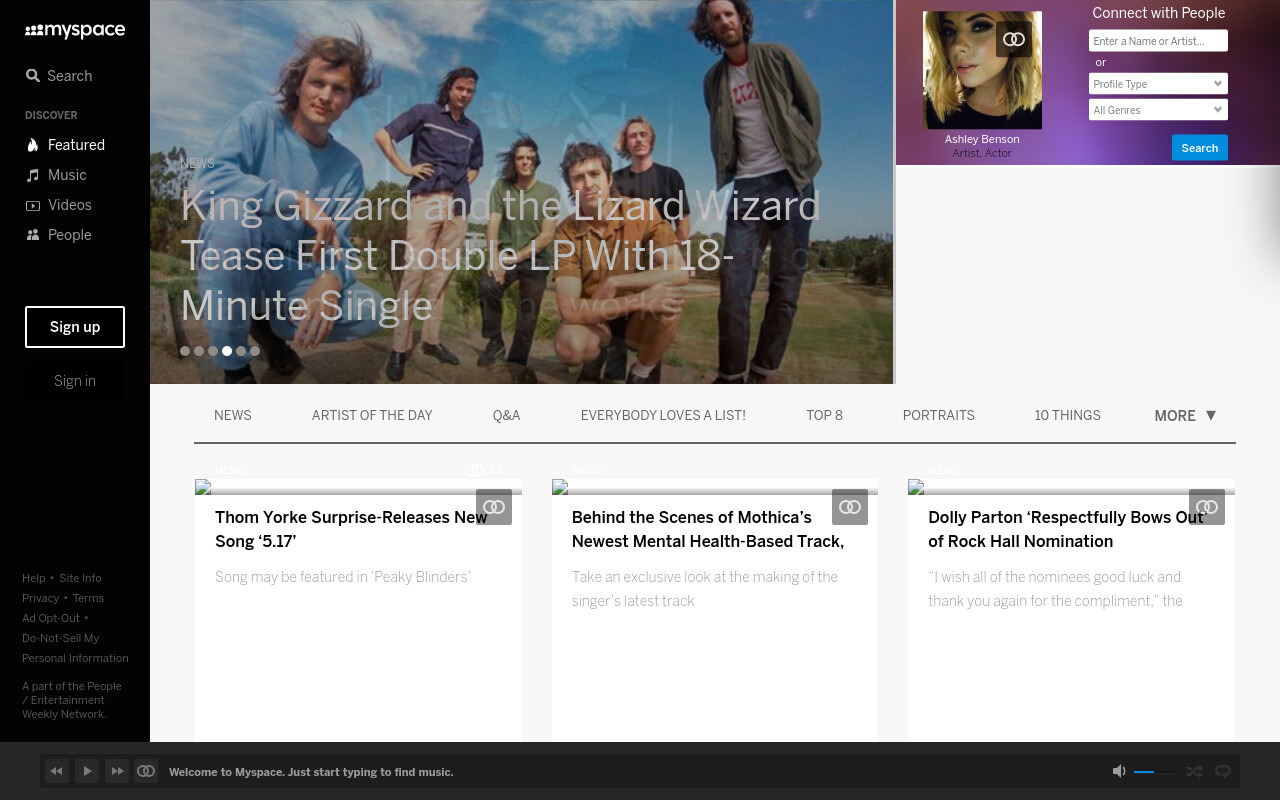Click Ashley Benson's profile photo
Viewport: 1280px width, 800px height.
click(982, 70)
